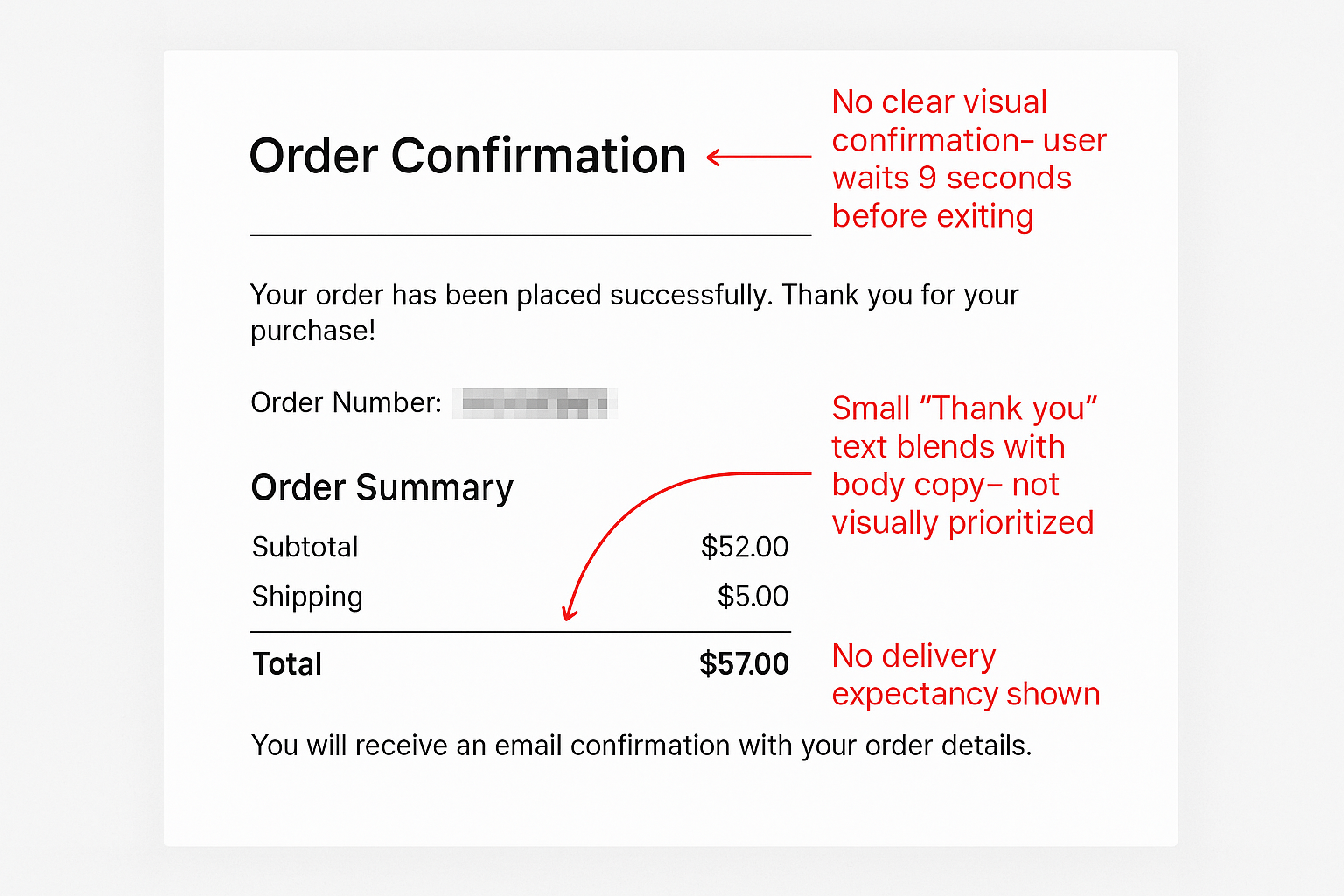
Task: Select the Subtotal label
Action: (305, 547)
